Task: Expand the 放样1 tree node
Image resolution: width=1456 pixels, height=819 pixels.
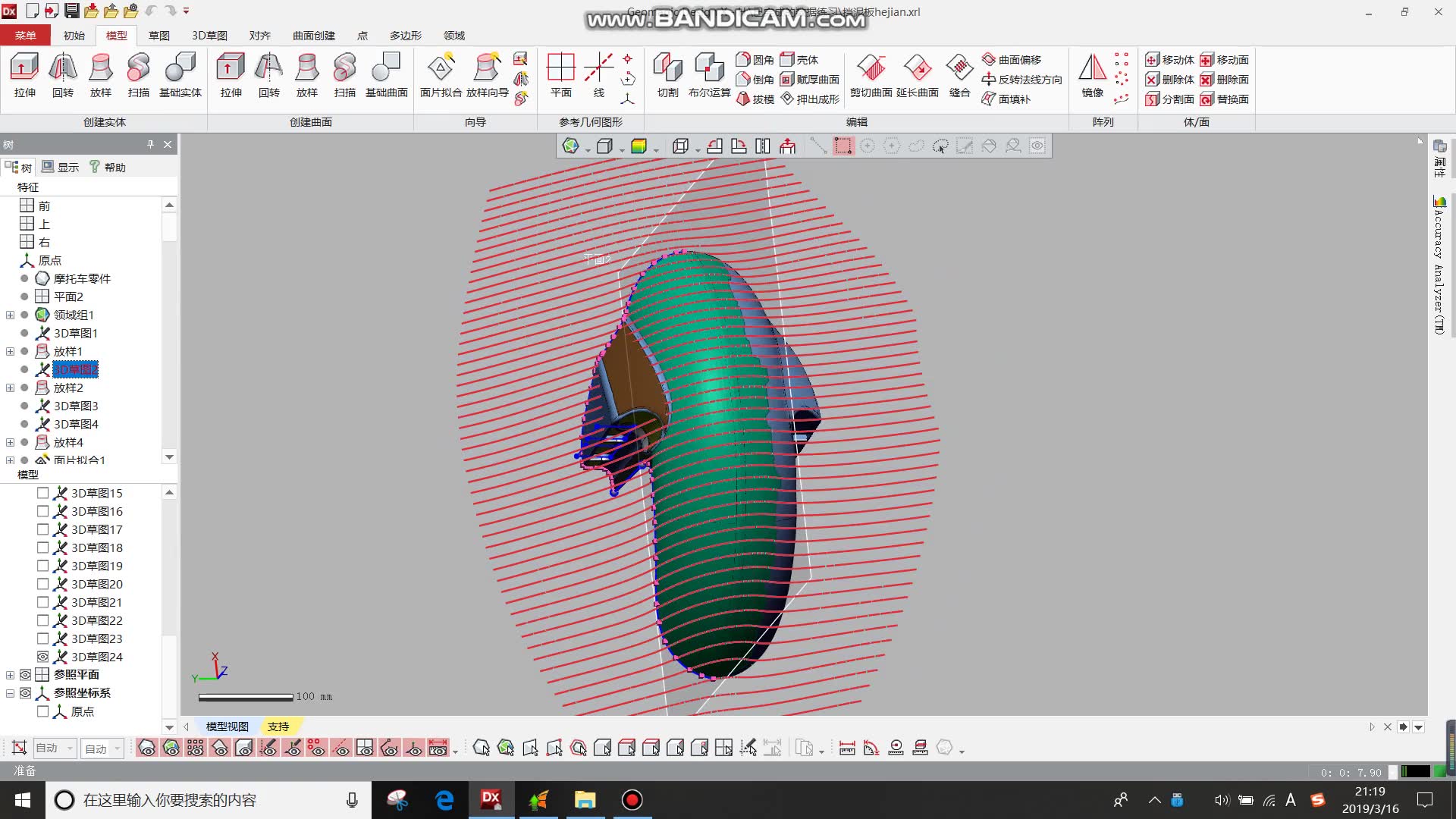Action: pyautogui.click(x=9, y=350)
